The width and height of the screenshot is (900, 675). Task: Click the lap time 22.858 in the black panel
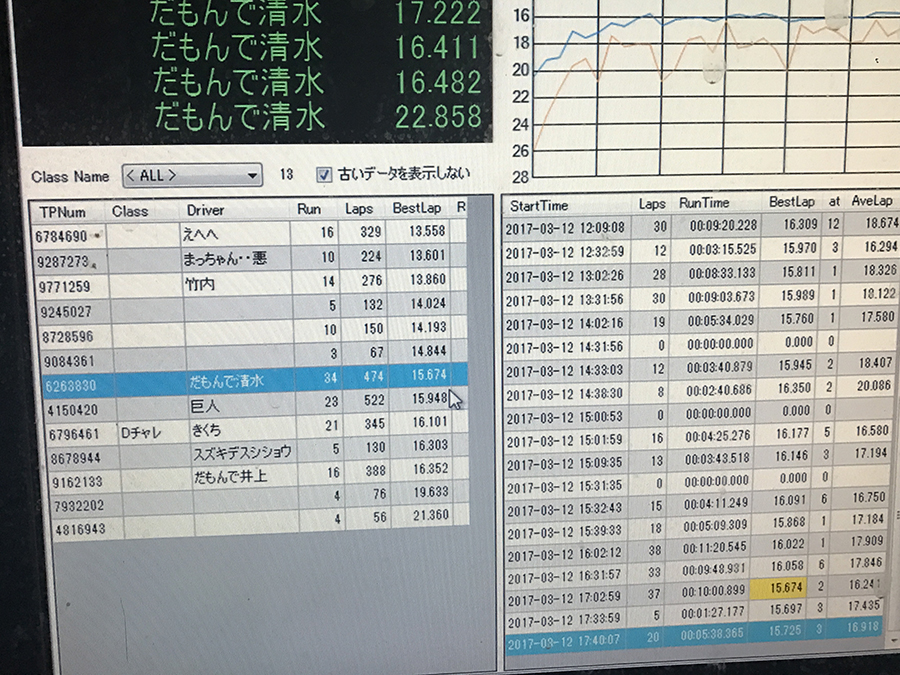click(439, 117)
